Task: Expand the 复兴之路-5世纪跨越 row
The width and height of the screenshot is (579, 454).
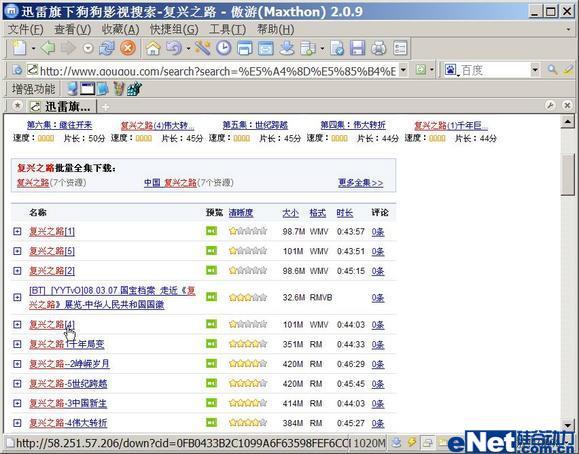Action: pos(17,383)
